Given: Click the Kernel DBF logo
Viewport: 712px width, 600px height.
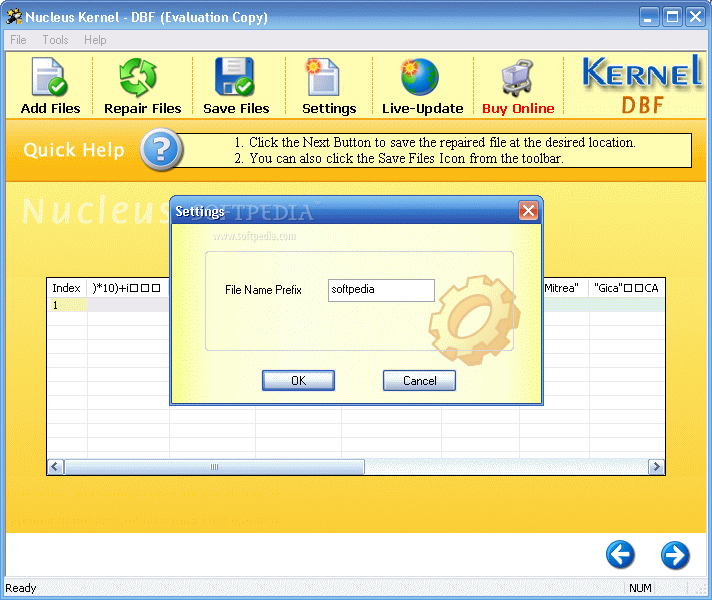Looking at the screenshot, I should click(x=641, y=85).
